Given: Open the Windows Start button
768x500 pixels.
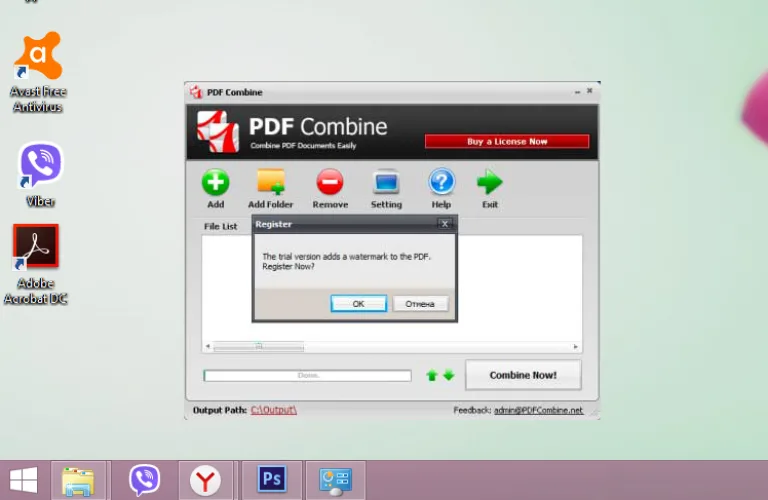Looking at the screenshot, I should pyautogui.click(x=24, y=480).
